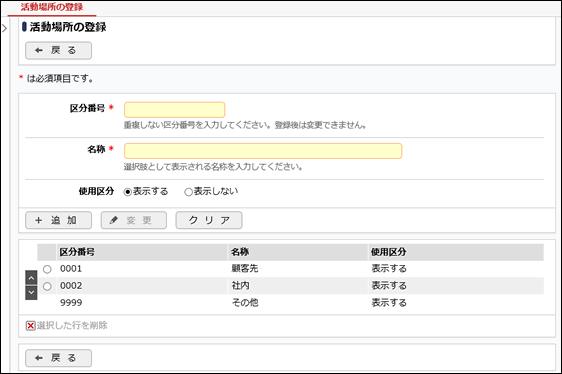The width and height of the screenshot is (562, 374).
Task: Select the 表示しない radio button
Action: [188, 192]
